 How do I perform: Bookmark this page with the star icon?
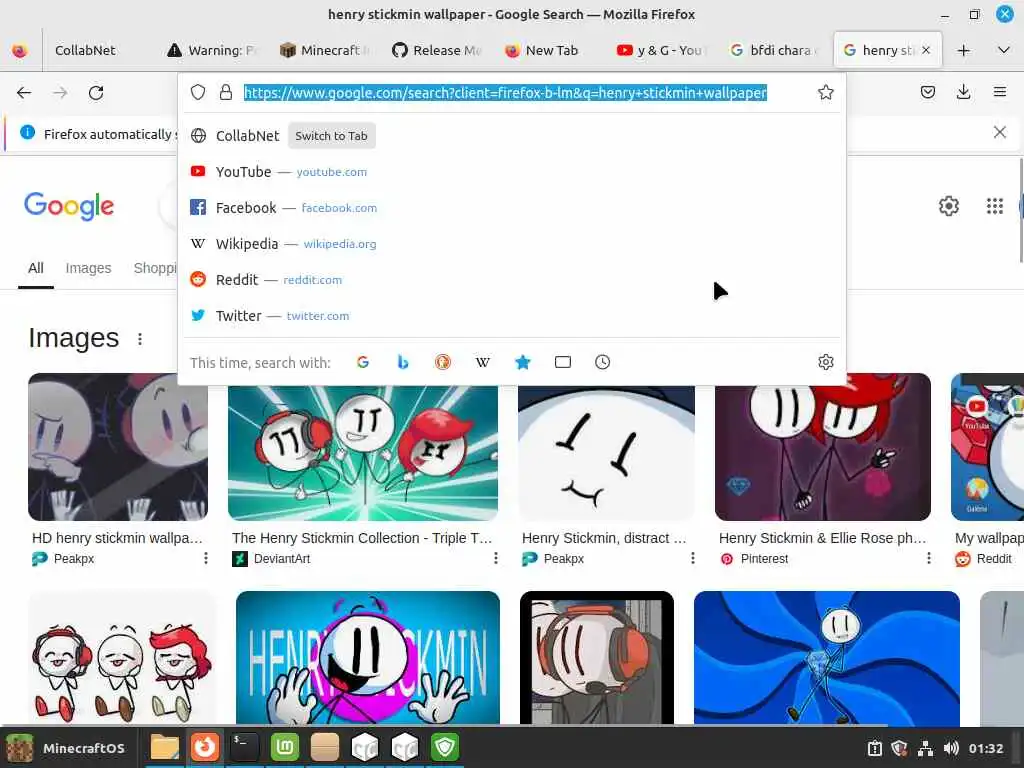825,93
